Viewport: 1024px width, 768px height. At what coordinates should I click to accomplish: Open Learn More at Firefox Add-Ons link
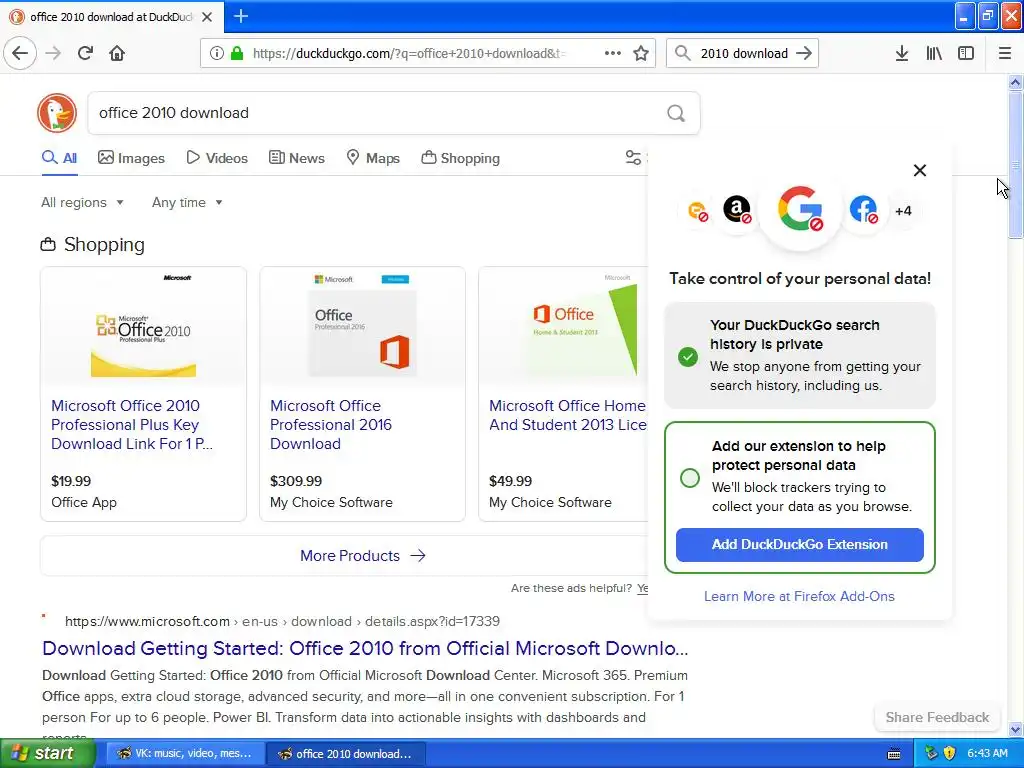[799, 596]
